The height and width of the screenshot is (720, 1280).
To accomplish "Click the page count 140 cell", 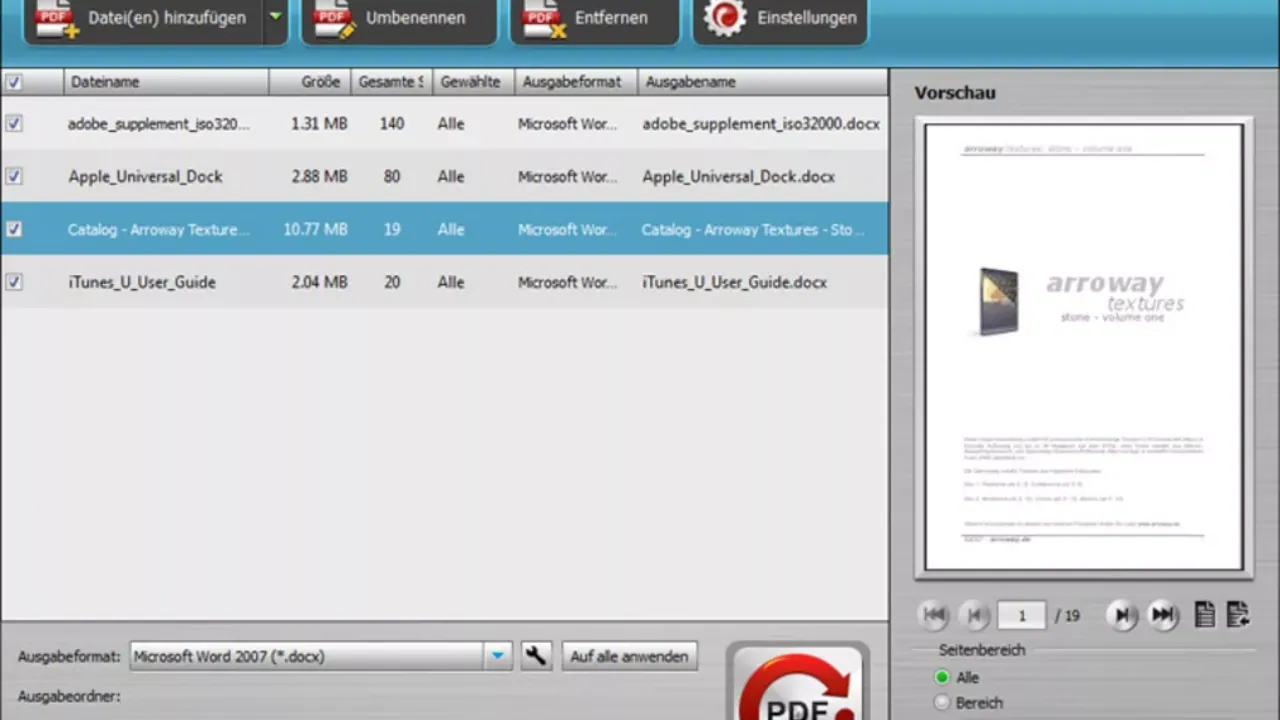I will coord(392,124).
